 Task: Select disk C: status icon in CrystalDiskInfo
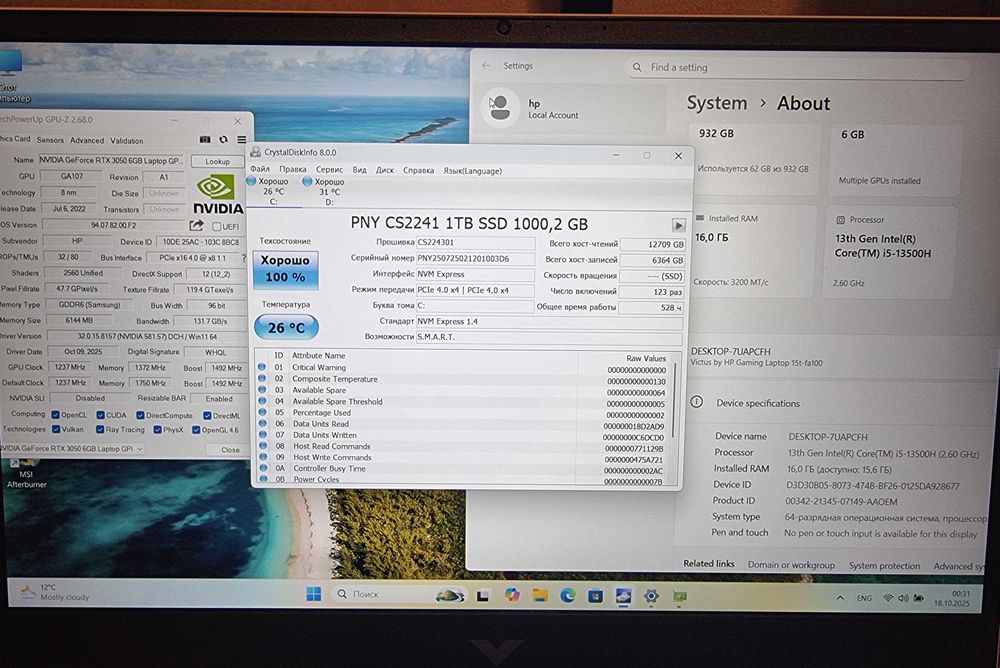click(x=251, y=181)
